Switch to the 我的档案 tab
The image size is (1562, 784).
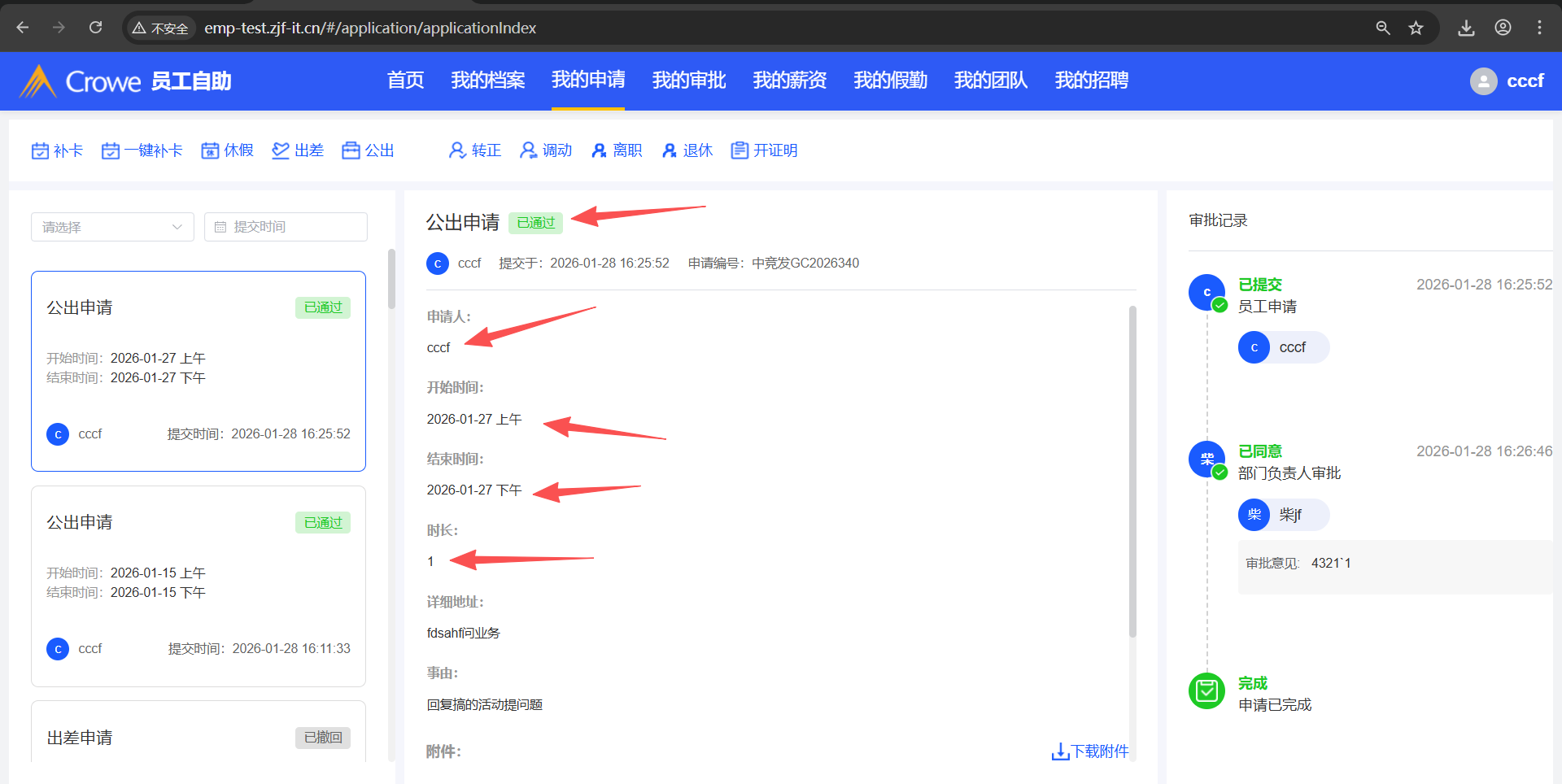click(488, 81)
